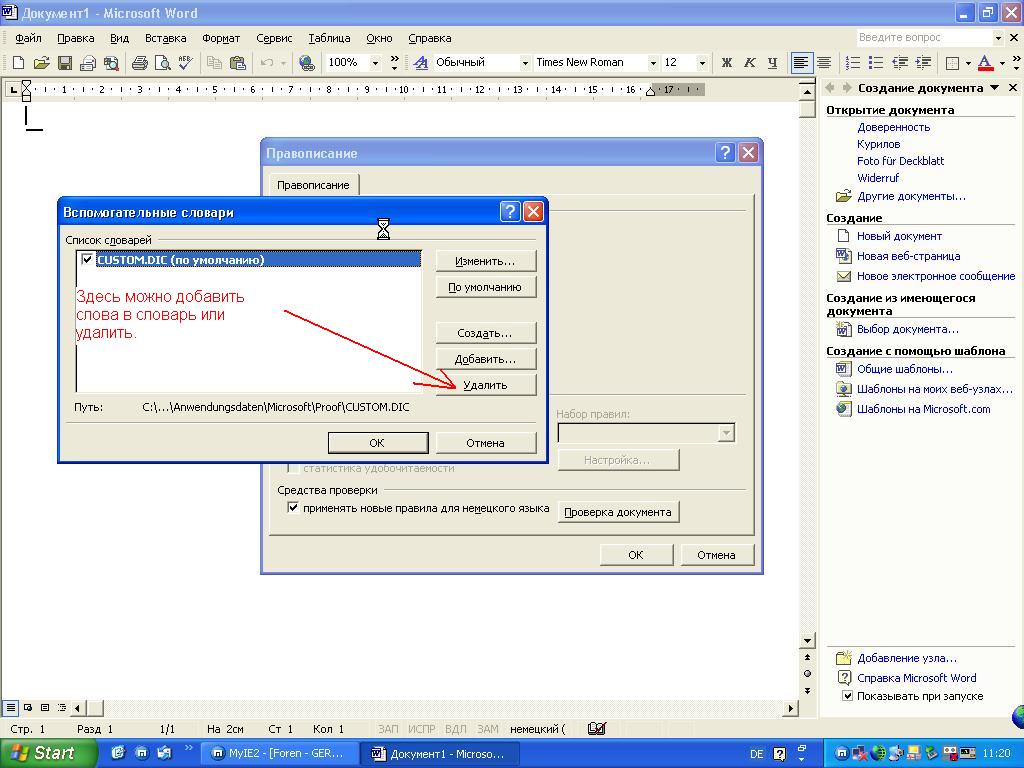This screenshot has width=1024, height=768.
Task: Click the Undo arrow toolbar icon
Action: (x=266, y=63)
